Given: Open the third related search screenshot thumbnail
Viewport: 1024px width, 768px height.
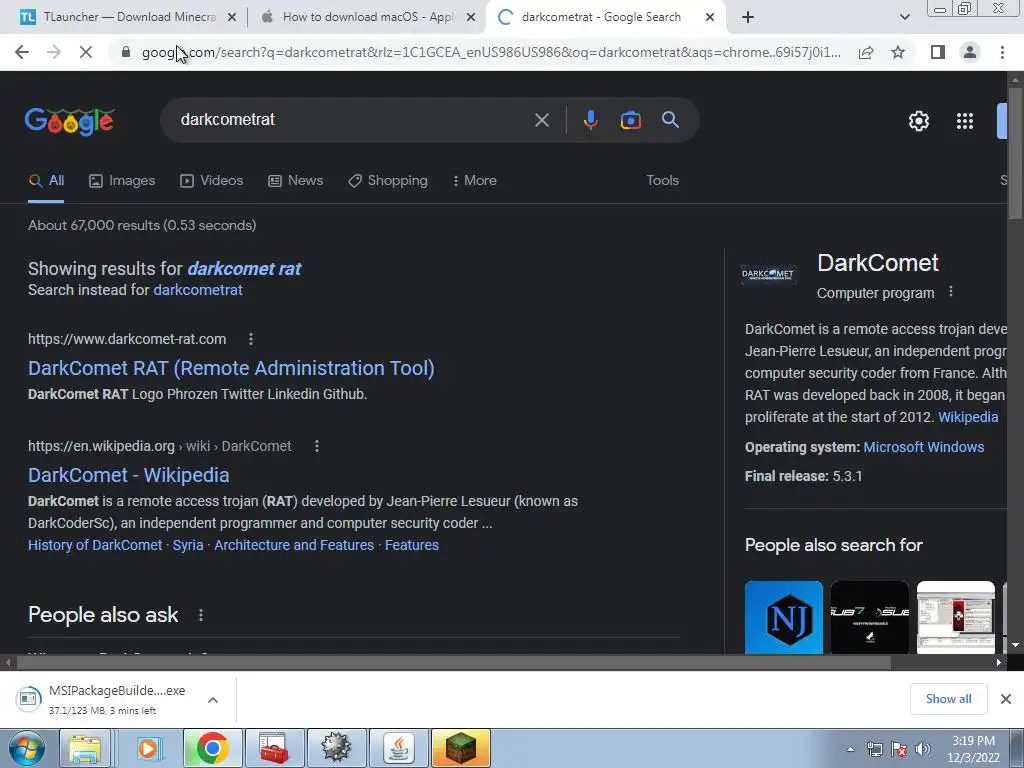Looking at the screenshot, I should pos(955,617).
